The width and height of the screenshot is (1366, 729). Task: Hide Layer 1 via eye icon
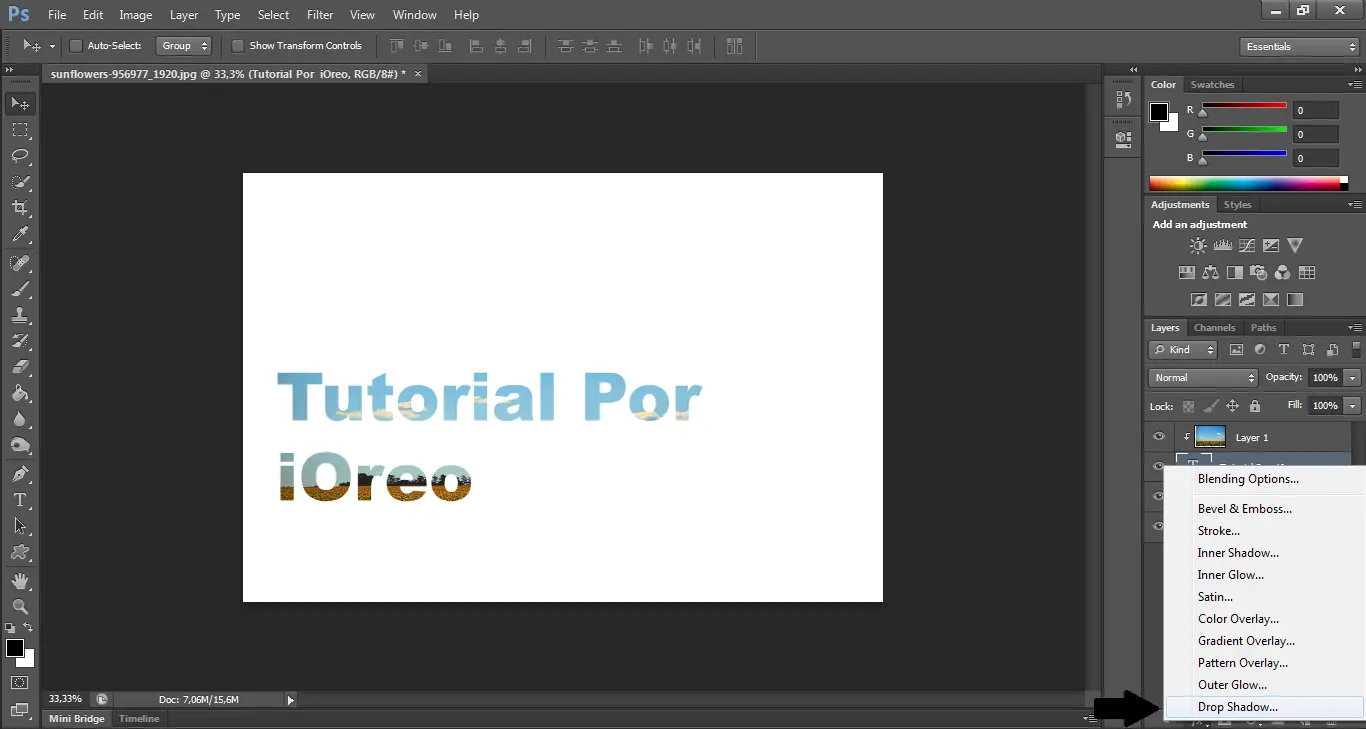[1158, 437]
